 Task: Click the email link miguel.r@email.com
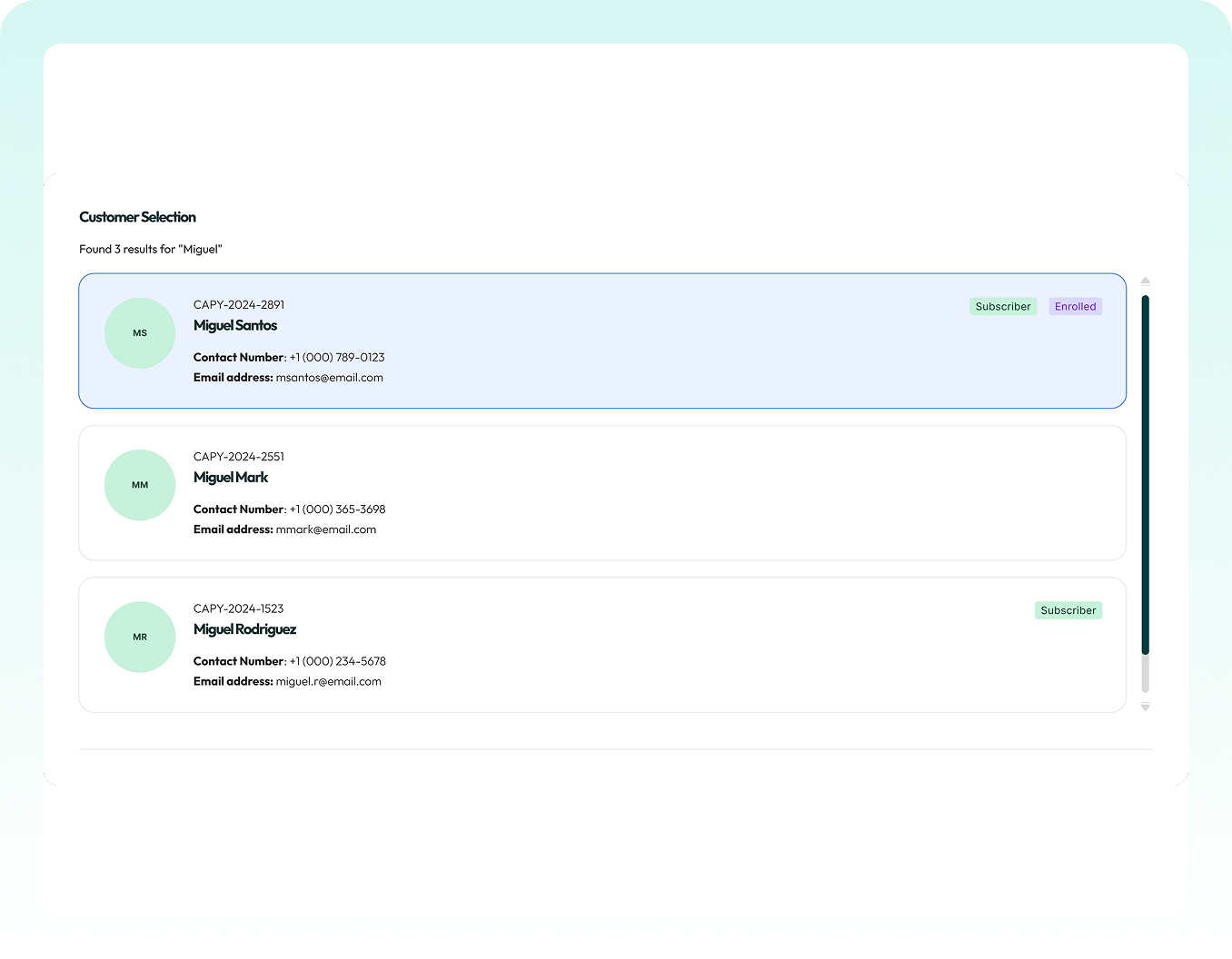click(x=328, y=681)
